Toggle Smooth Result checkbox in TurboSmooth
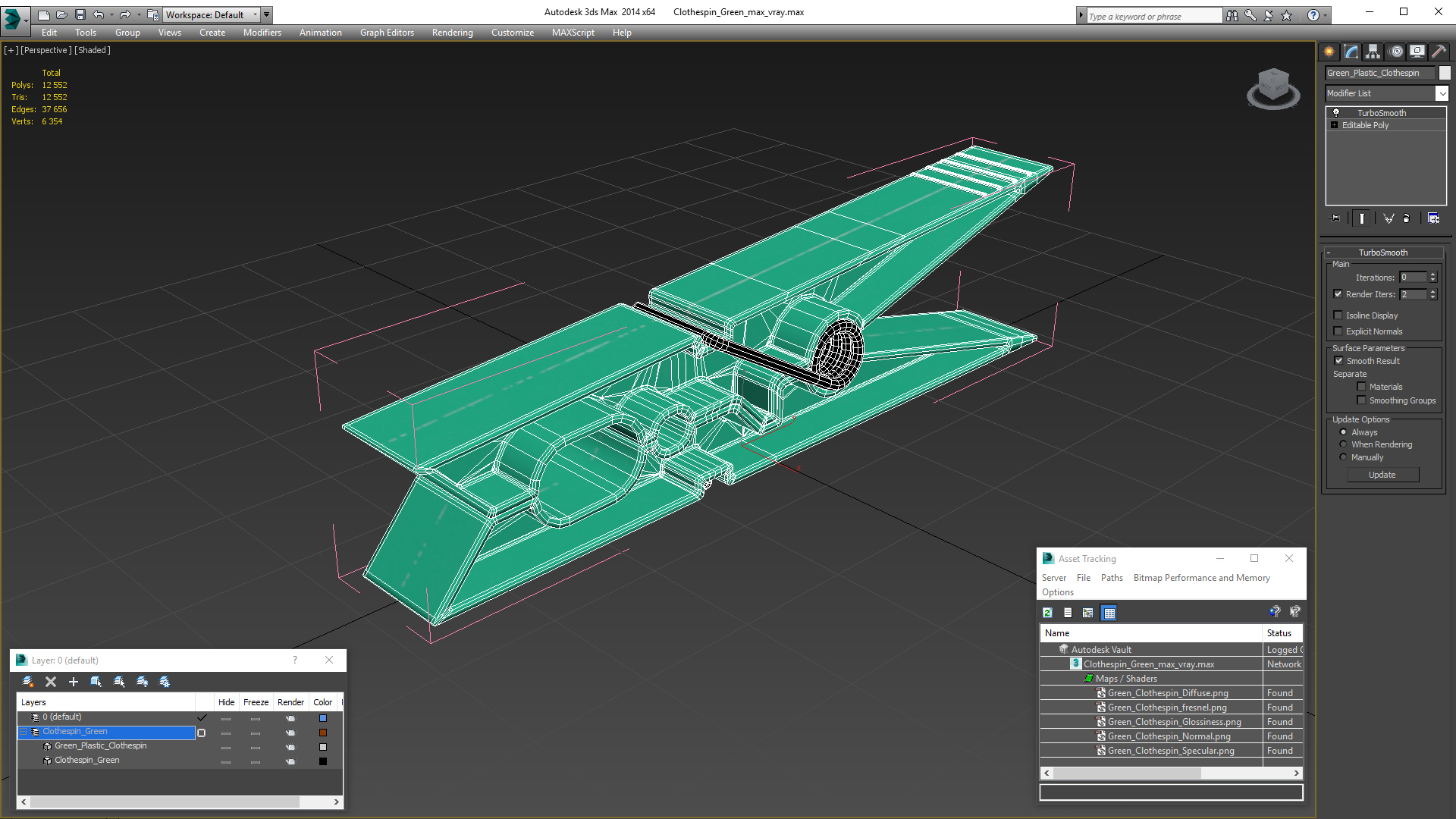This screenshot has width=1456, height=819. click(x=1339, y=360)
